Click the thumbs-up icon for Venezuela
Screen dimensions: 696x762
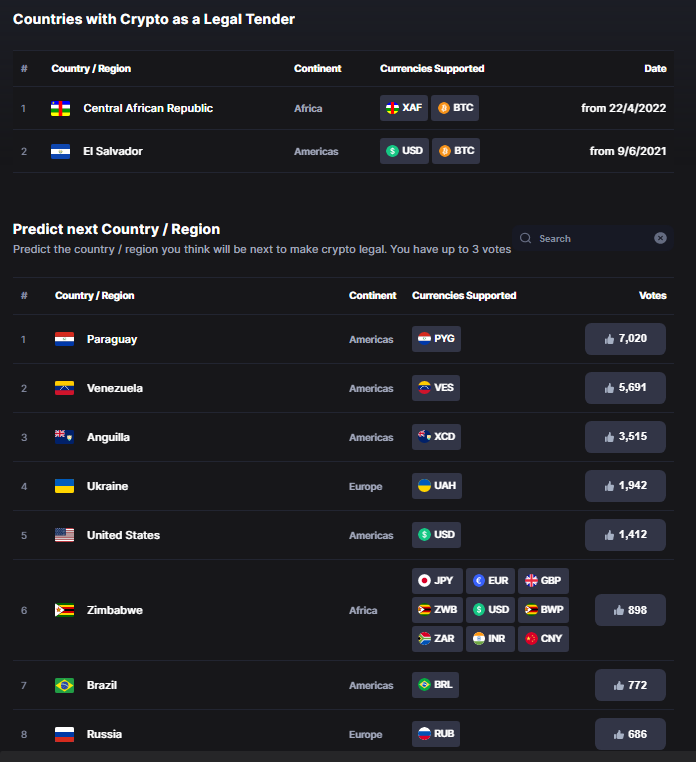(x=609, y=388)
